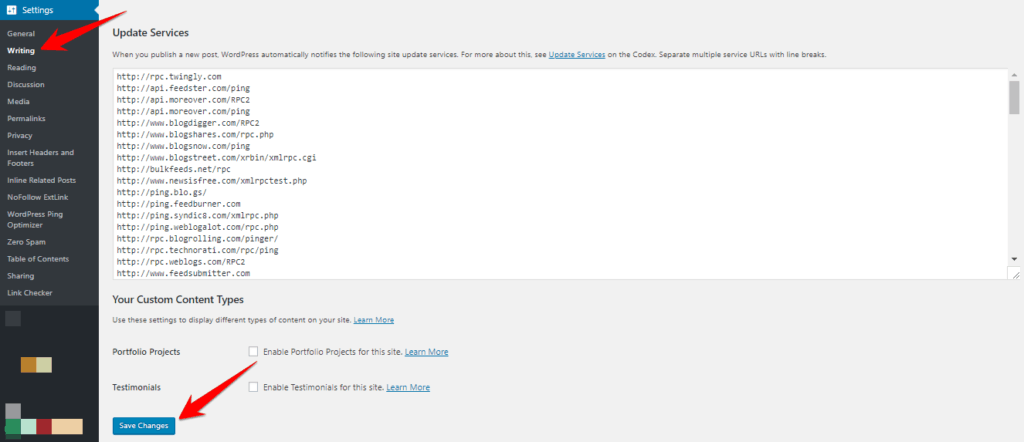Open Learn More for Testimonials
The width and height of the screenshot is (1024, 442).
pos(408,387)
